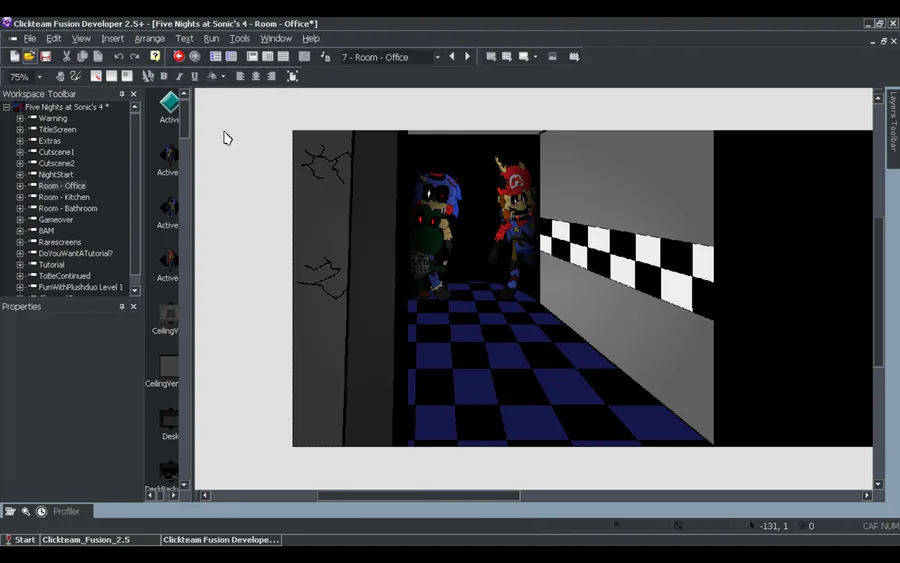Click Run Project icon
Viewport: 900px width, 563px height.
[491, 56]
